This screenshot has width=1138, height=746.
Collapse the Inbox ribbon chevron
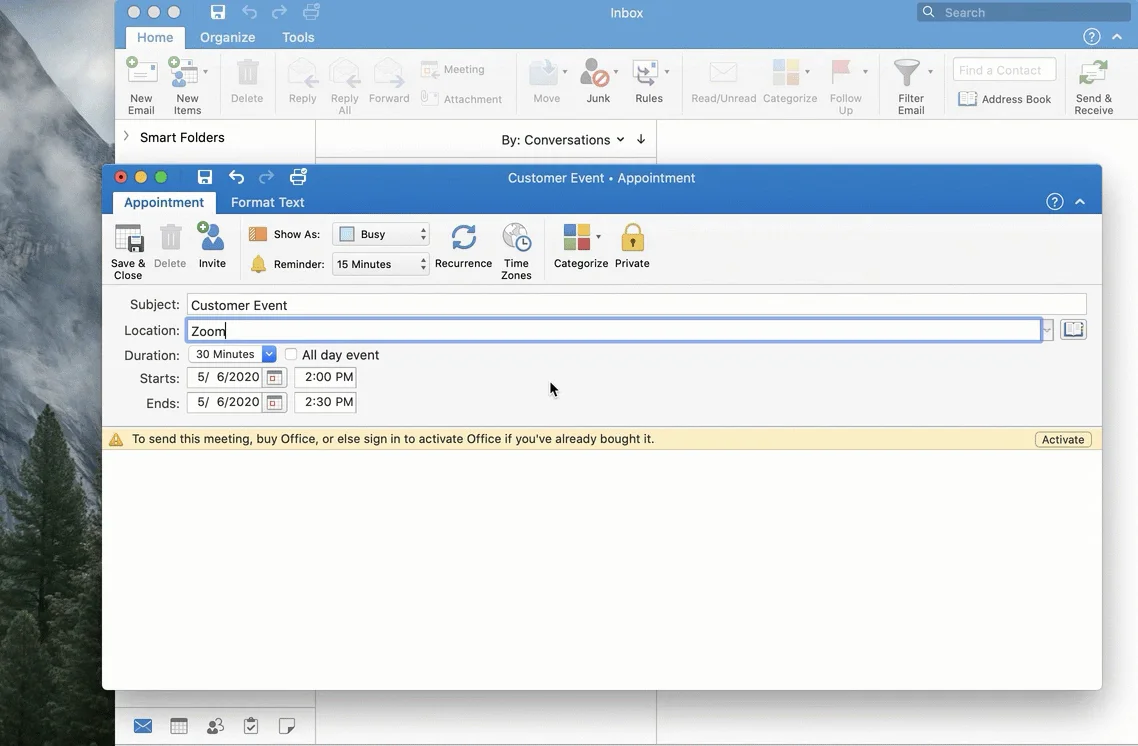tap(1117, 36)
